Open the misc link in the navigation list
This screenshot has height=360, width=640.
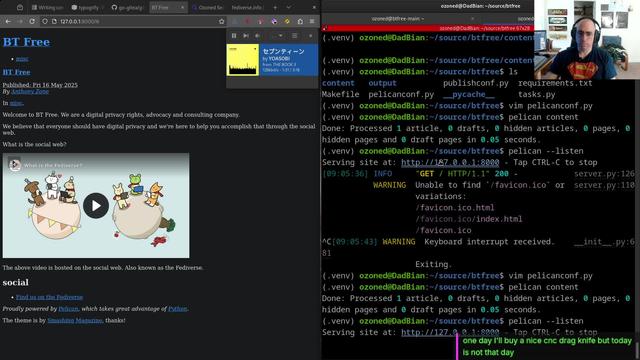(x=22, y=59)
